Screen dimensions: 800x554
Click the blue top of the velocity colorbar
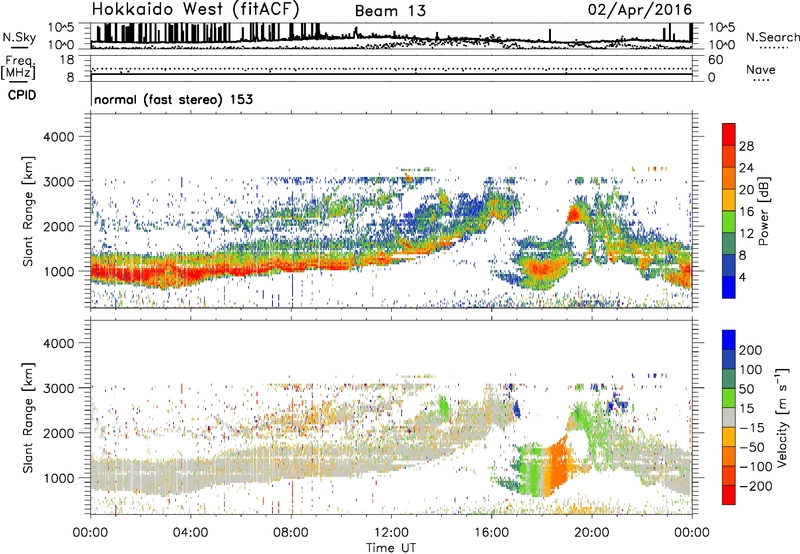729,340
